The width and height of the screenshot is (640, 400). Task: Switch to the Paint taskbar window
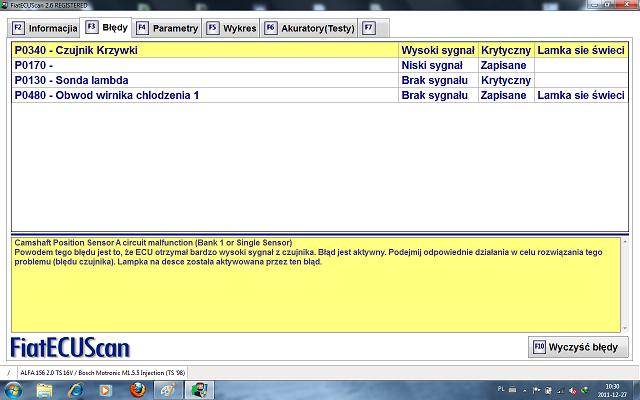[168, 390]
